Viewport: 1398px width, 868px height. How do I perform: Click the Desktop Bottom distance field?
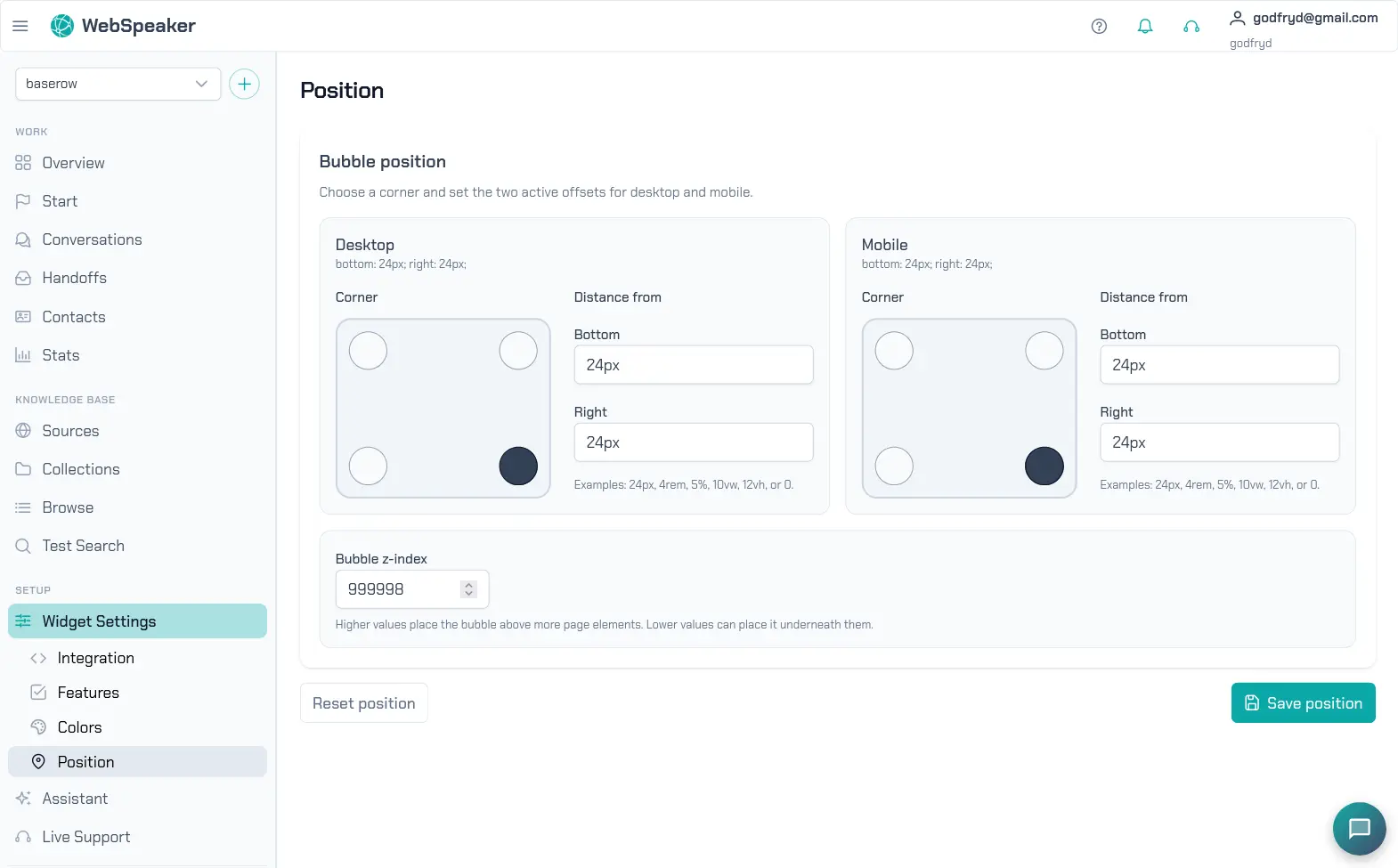pos(694,365)
